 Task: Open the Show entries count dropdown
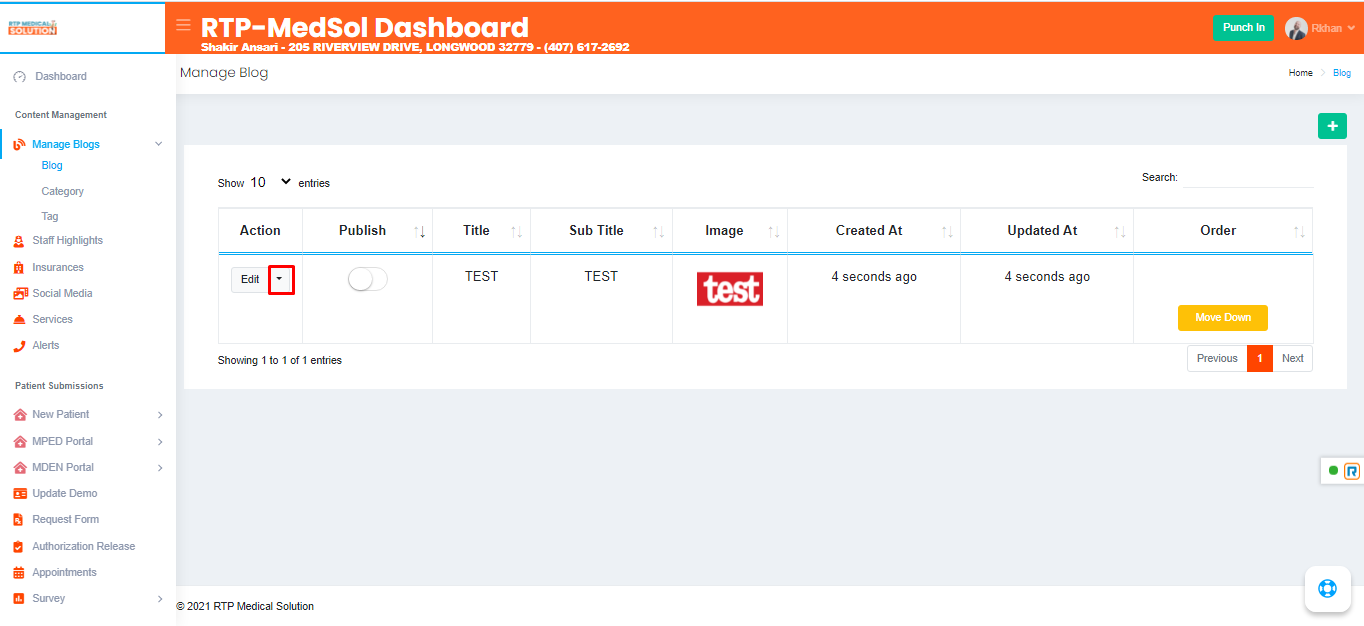pos(270,182)
